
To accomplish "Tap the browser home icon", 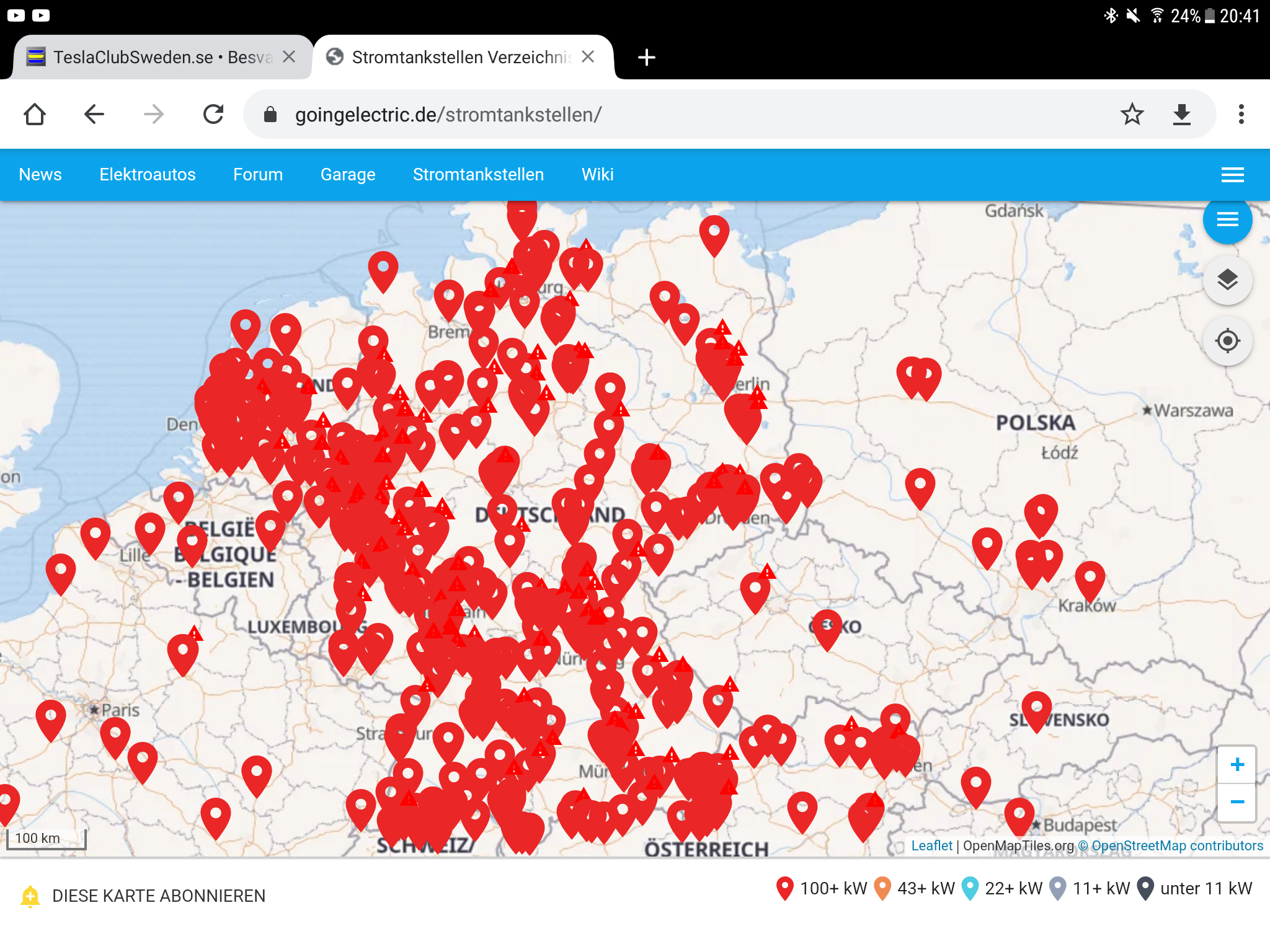I will point(35,115).
